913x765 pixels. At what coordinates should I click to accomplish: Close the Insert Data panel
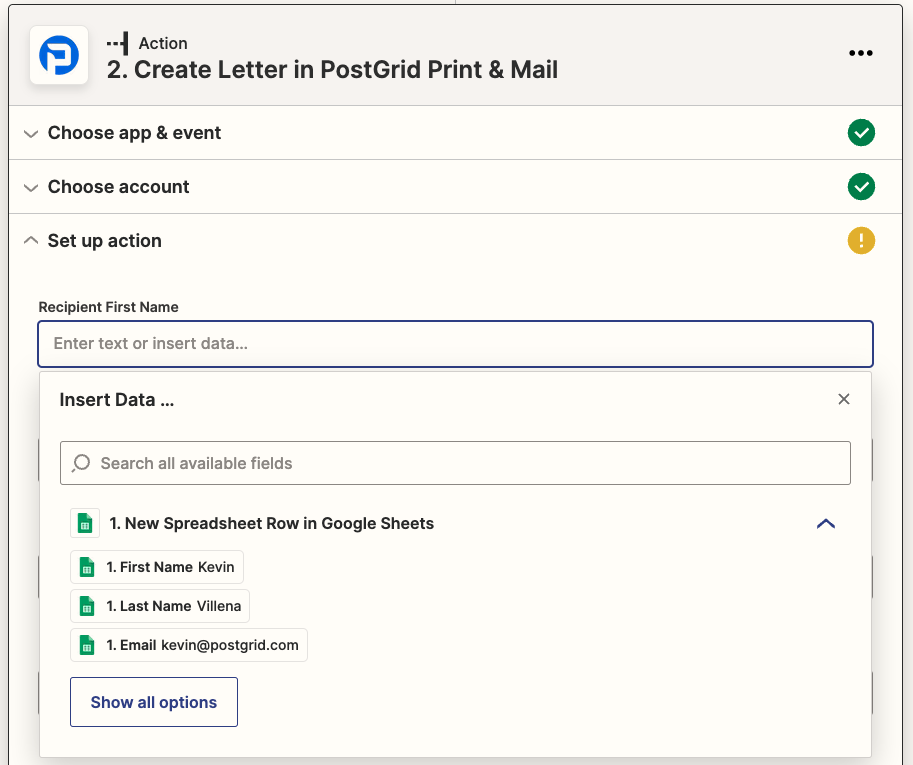click(843, 399)
